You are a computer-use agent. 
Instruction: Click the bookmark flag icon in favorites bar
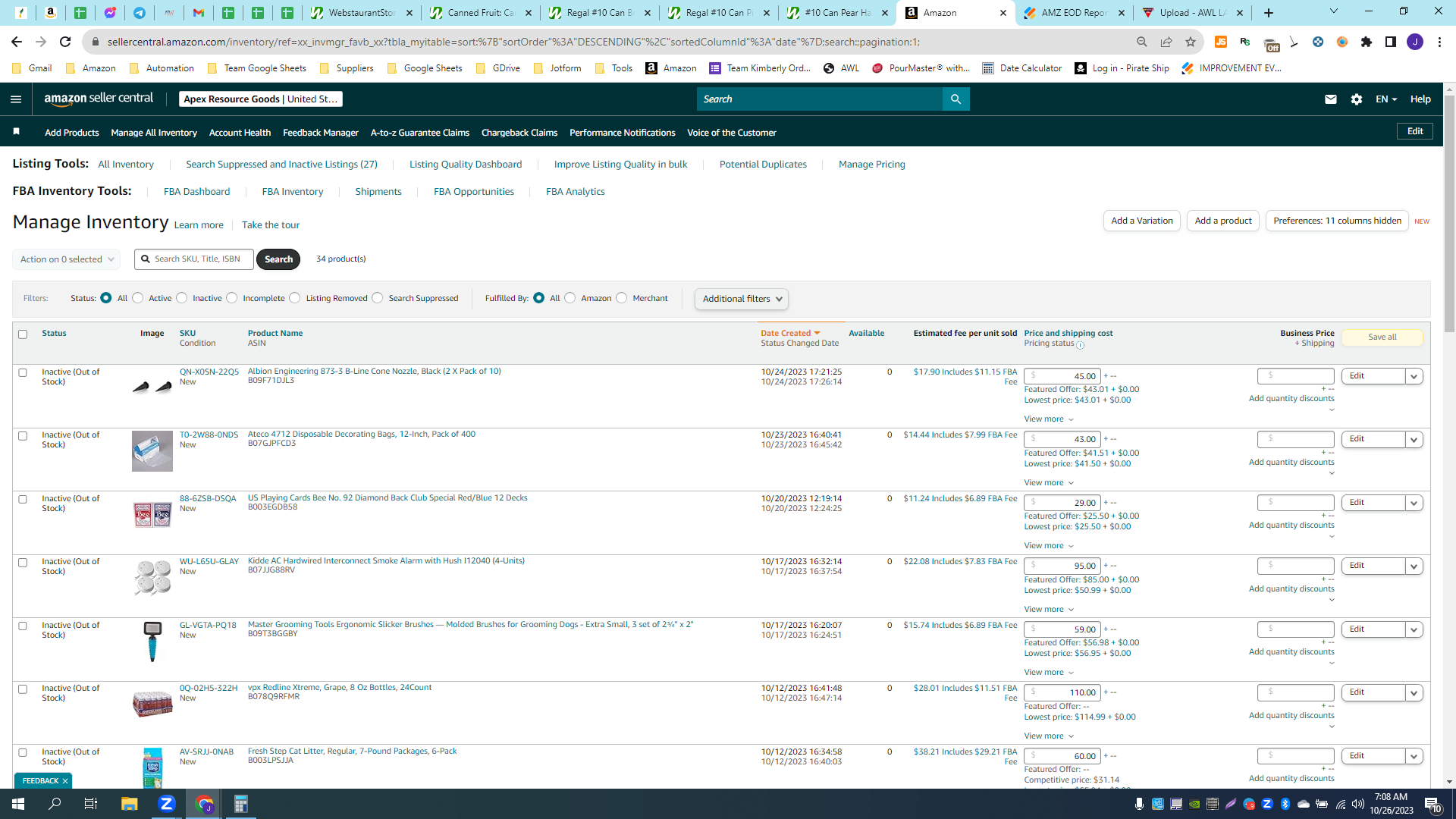[16, 132]
